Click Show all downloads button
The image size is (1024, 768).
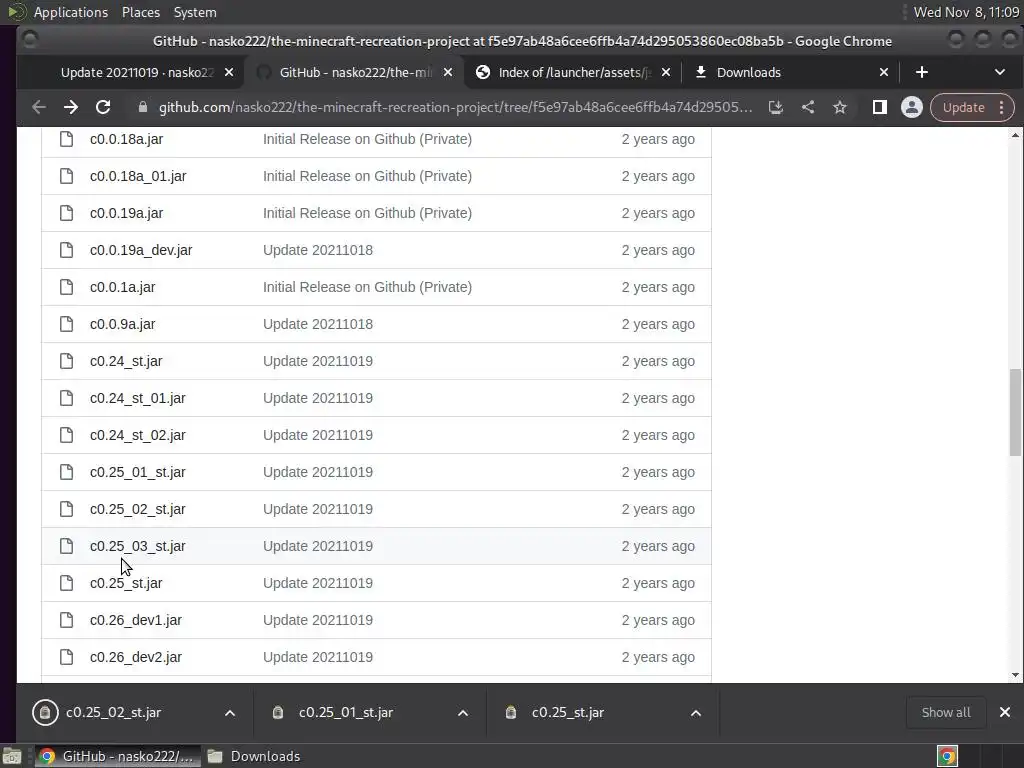coord(946,712)
